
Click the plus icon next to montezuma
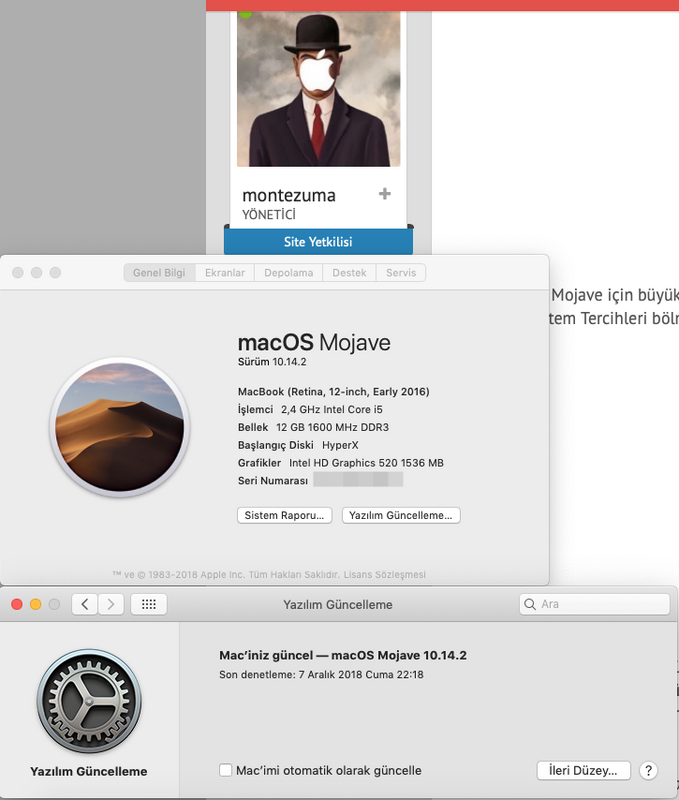point(385,194)
